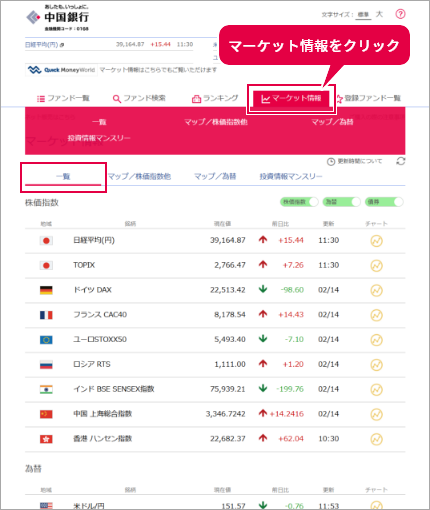The height and width of the screenshot is (510, 430).
Task: Toggle the 為替 switch
Action: point(341,202)
